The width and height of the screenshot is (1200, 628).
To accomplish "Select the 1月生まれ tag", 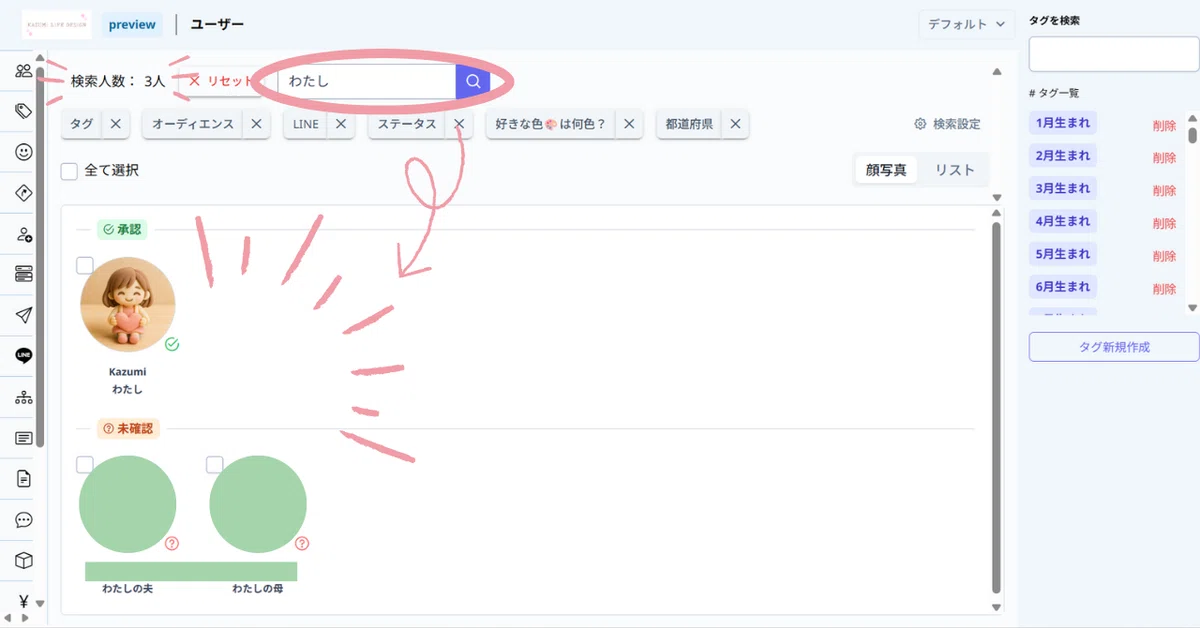I will coord(1063,123).
